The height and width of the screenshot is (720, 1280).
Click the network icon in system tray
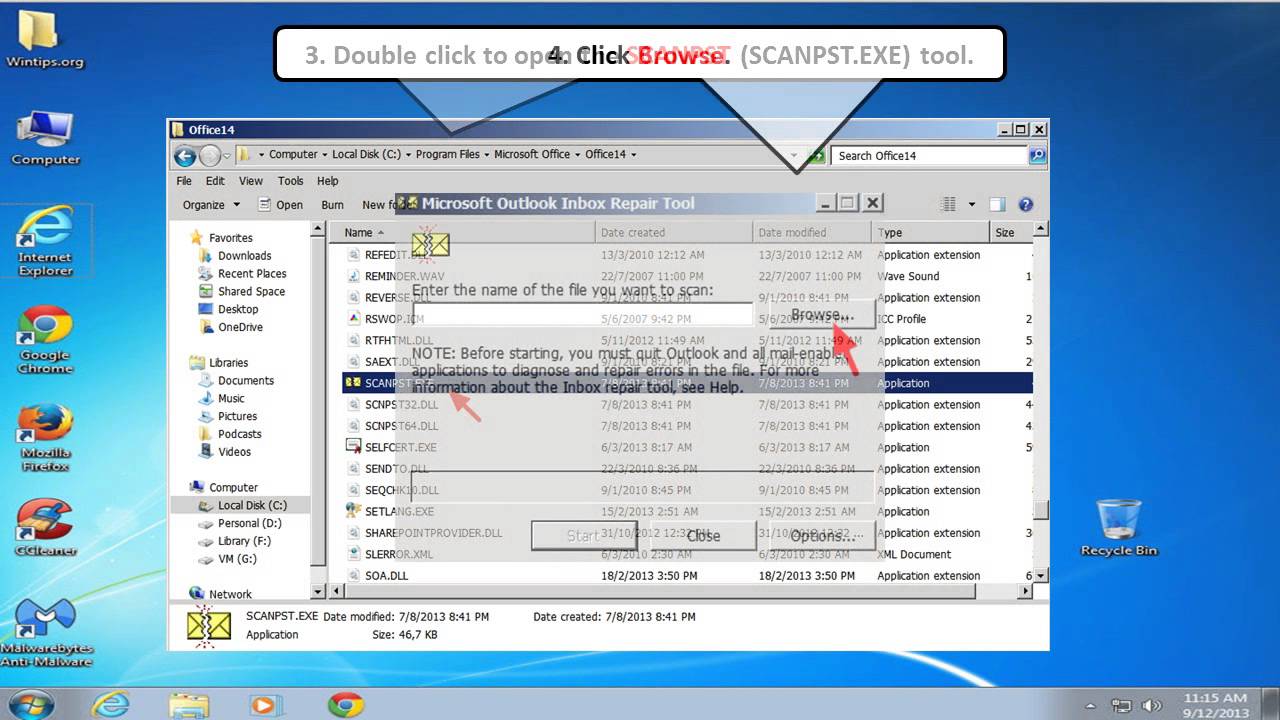tap(1123, 705)
